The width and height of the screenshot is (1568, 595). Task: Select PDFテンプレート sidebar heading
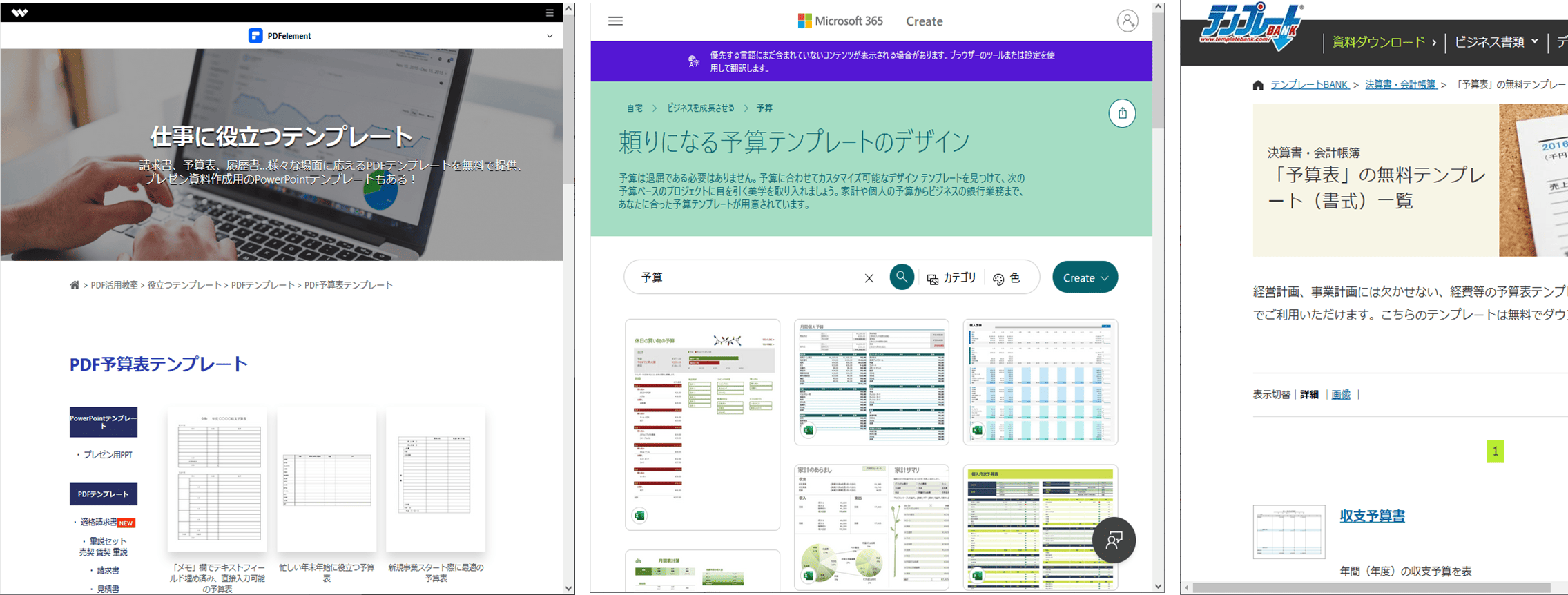(104, 494)
